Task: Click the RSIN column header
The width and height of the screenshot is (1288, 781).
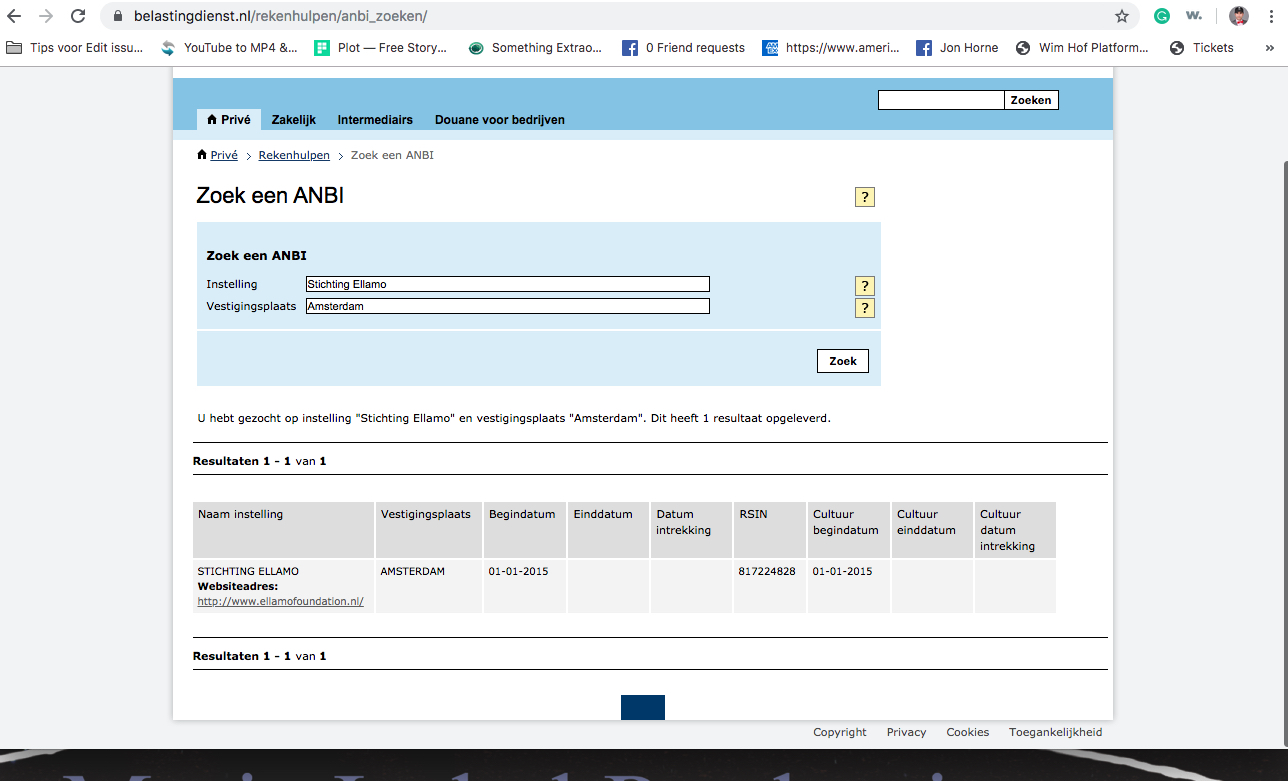Action: (770, 530)
